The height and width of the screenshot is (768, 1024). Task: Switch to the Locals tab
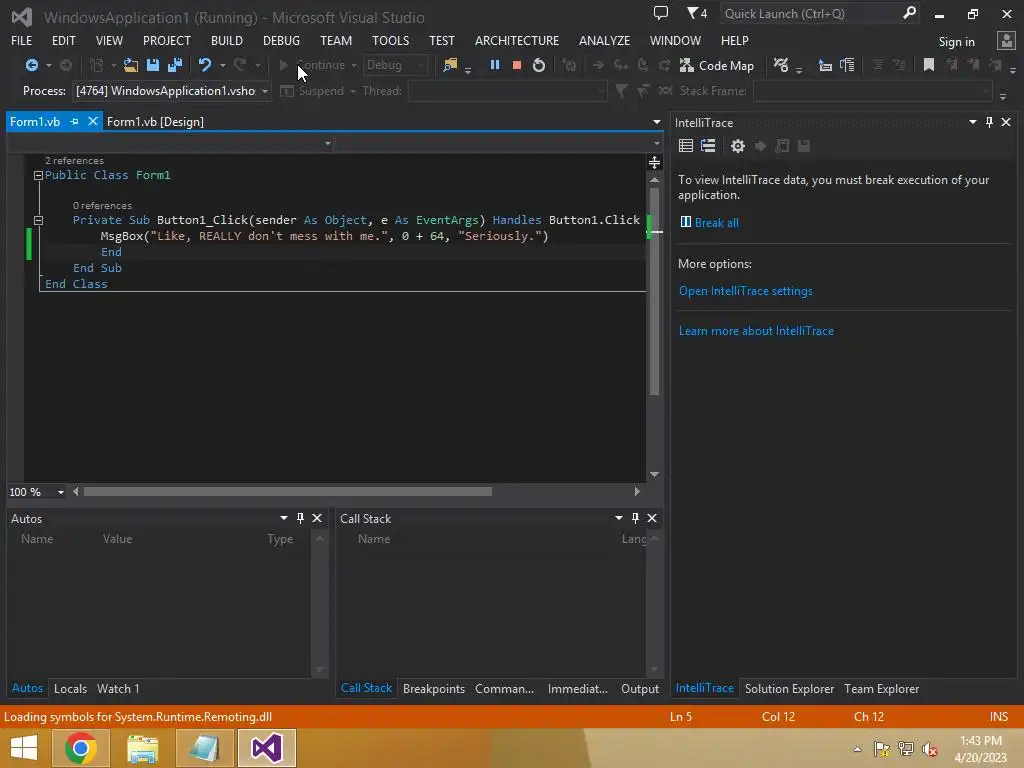71,688
